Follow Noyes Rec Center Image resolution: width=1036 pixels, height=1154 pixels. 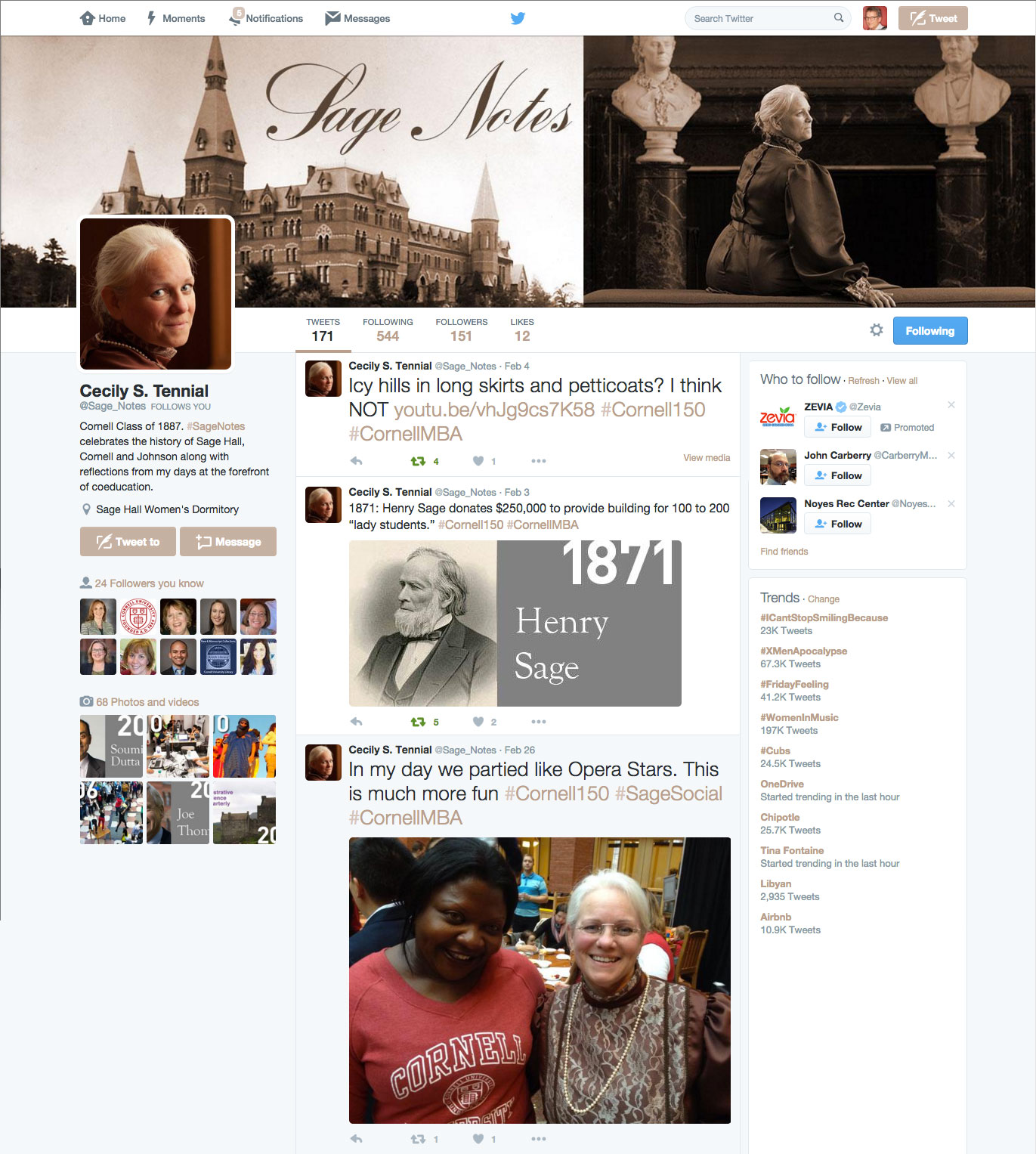click(838, 524)
